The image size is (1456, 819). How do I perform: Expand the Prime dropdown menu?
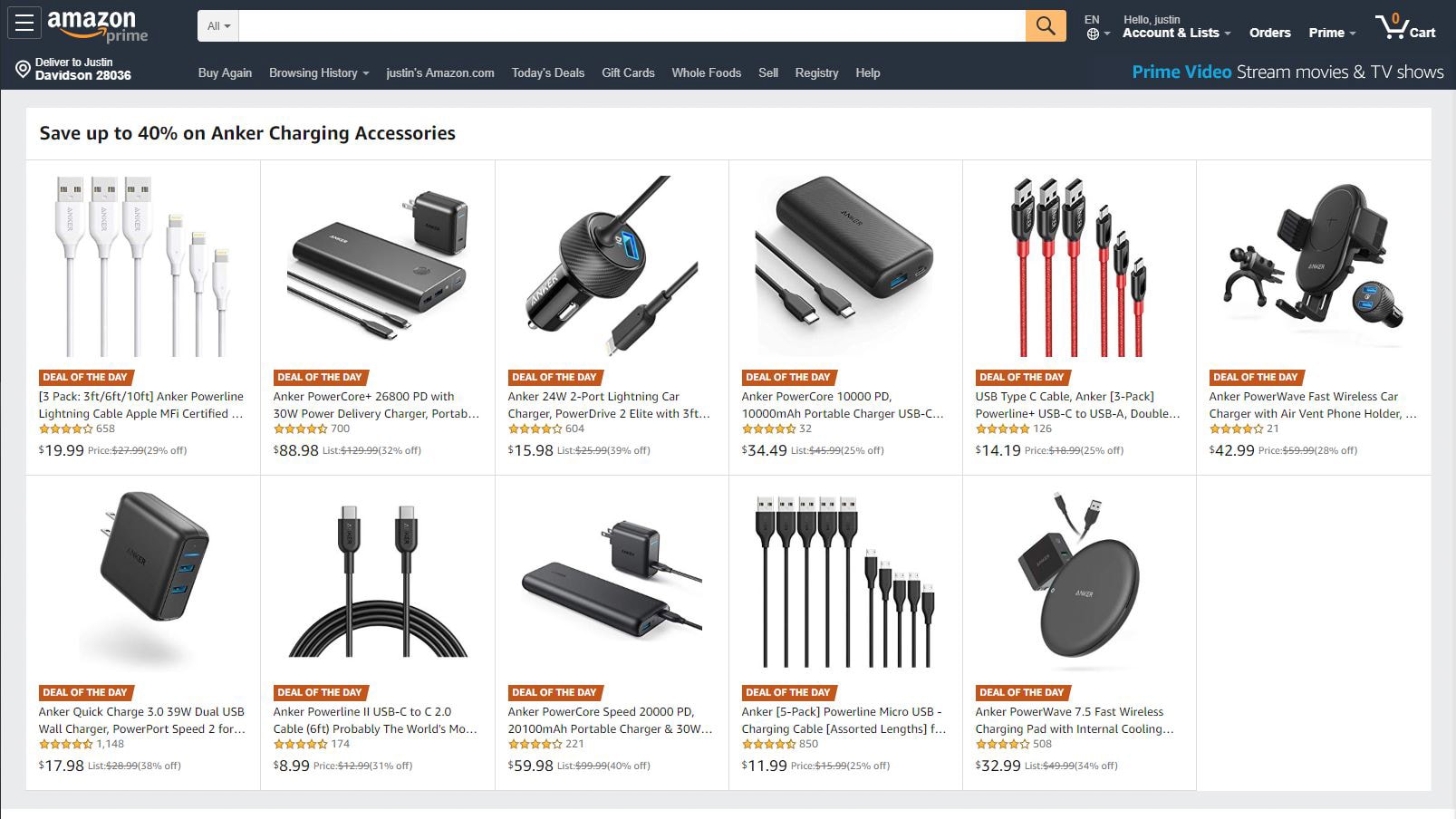tap(1332, 33)
